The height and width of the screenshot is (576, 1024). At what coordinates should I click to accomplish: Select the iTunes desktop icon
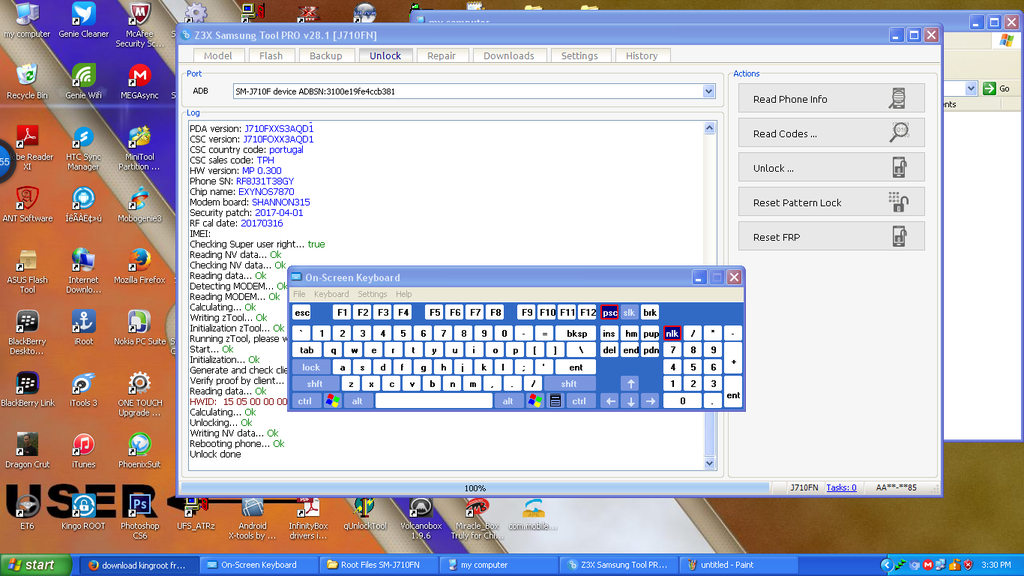pyautogui.click(x=83, y=447)
